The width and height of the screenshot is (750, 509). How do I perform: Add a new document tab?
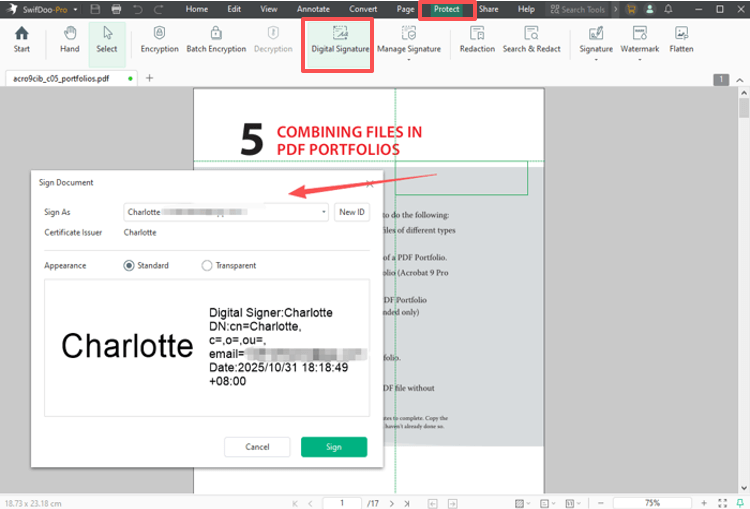click(x=149, y=78)
